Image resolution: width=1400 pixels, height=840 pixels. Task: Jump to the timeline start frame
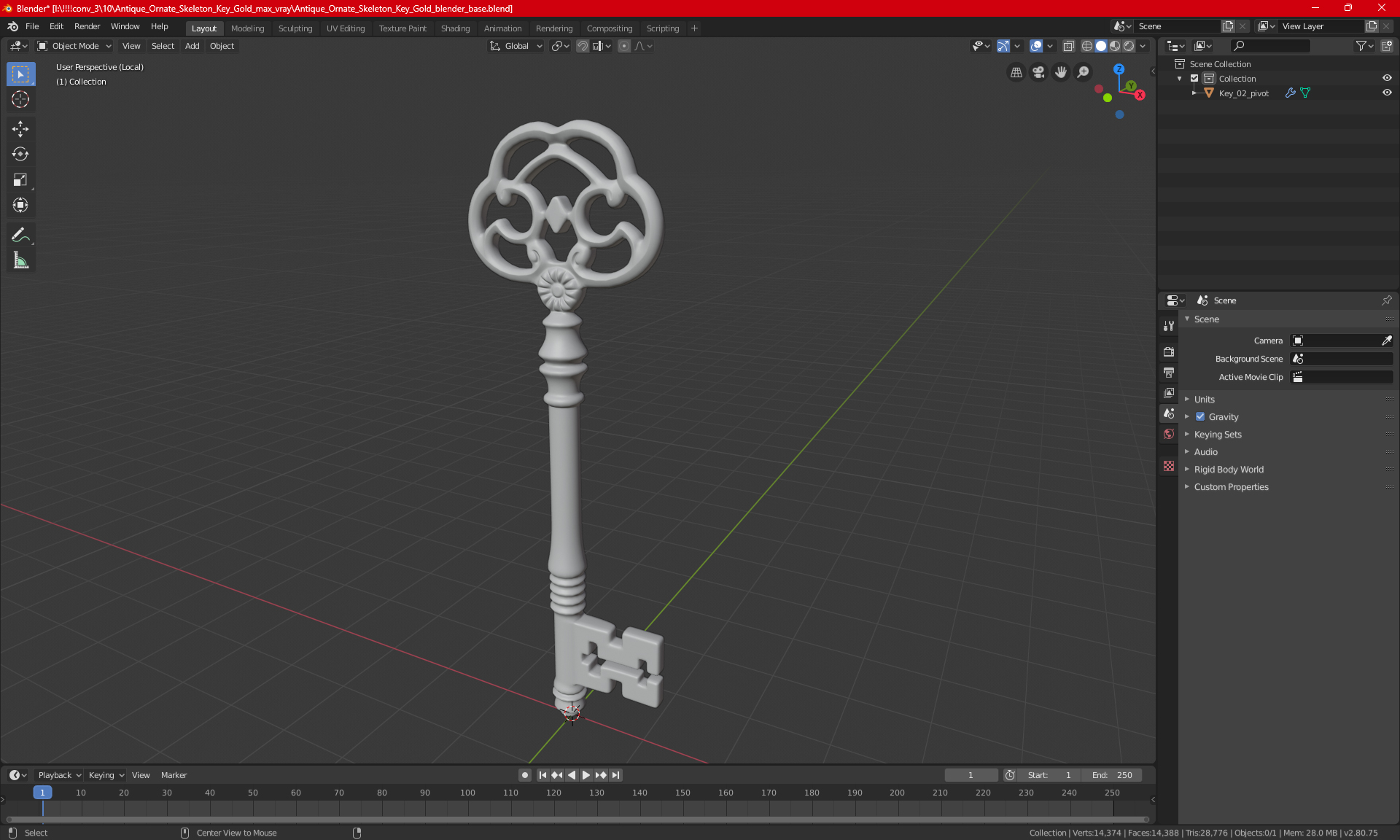click(x=542, y=775)
